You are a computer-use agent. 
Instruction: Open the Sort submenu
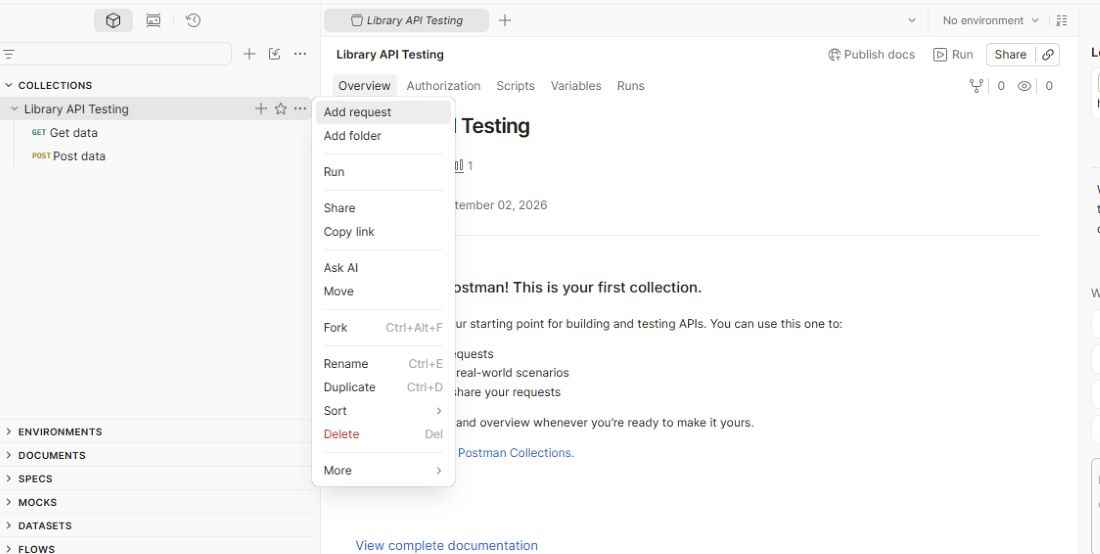[383, 411]
